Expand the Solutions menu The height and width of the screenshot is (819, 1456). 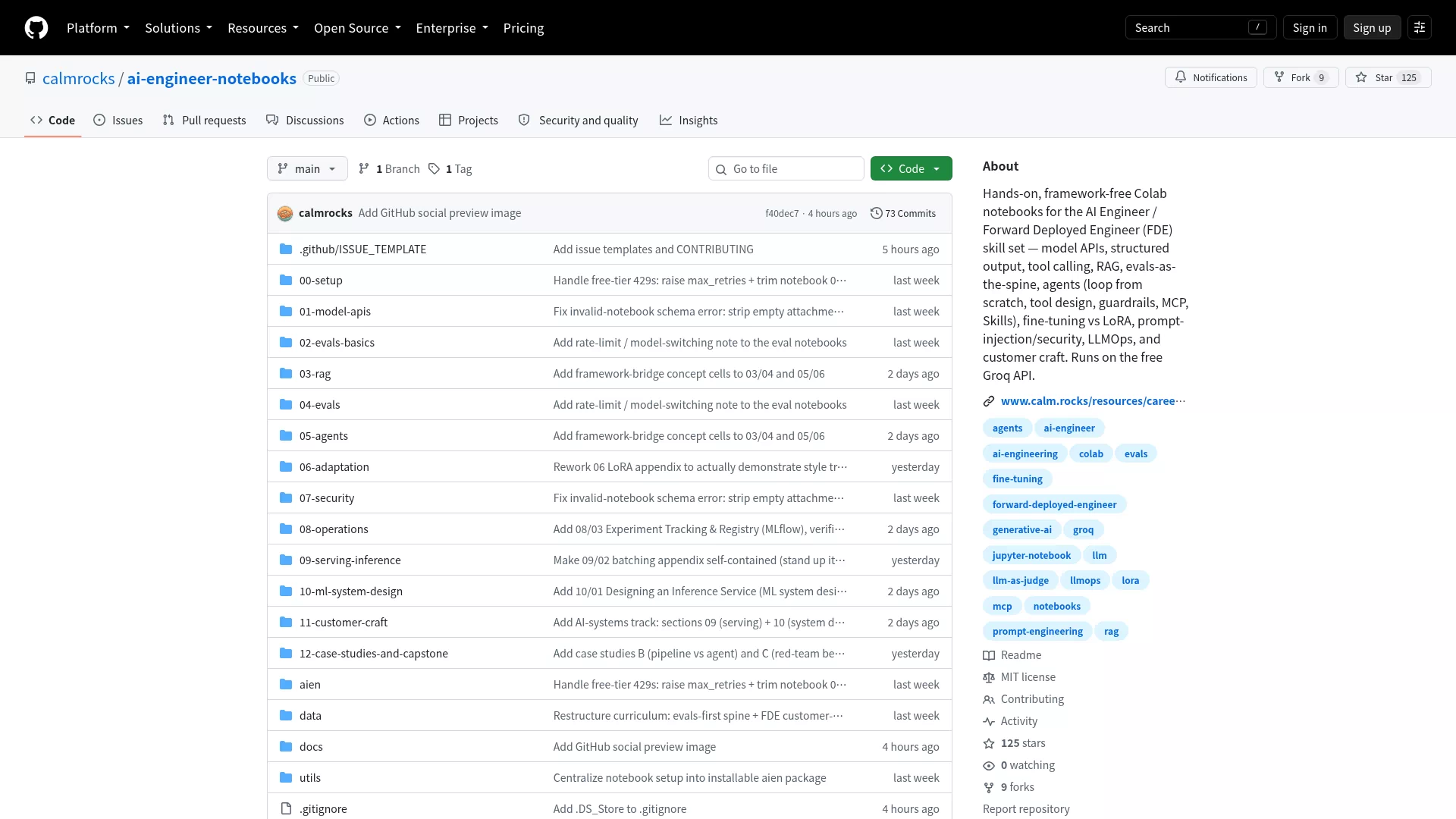(x=179, y=28)
